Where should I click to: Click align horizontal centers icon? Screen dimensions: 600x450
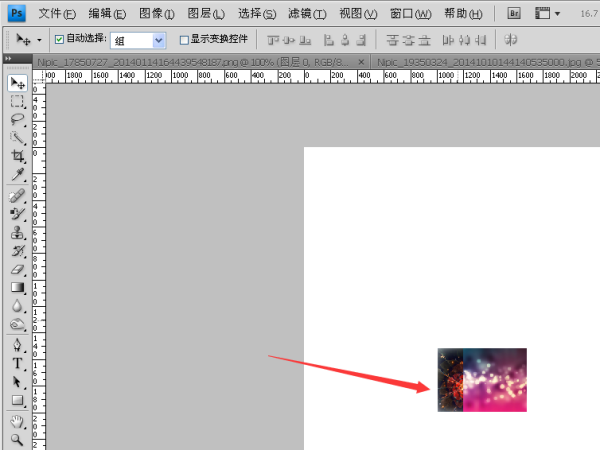click(345, 40)
